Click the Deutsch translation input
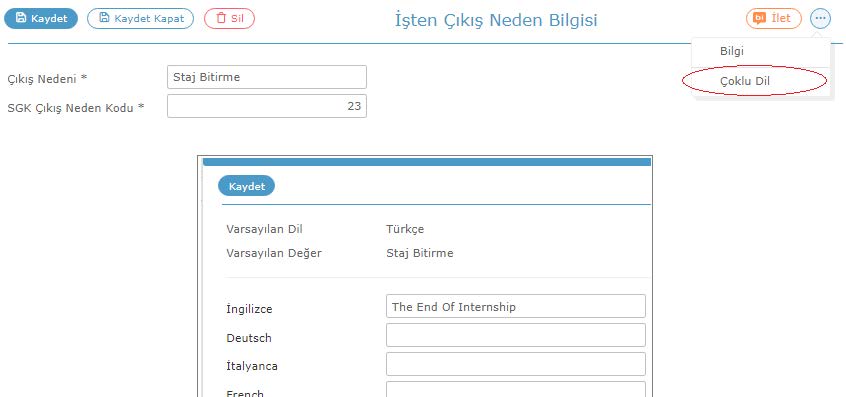This screenshot has height=397, width=846. pyautogui.click(x=516, y=335)
